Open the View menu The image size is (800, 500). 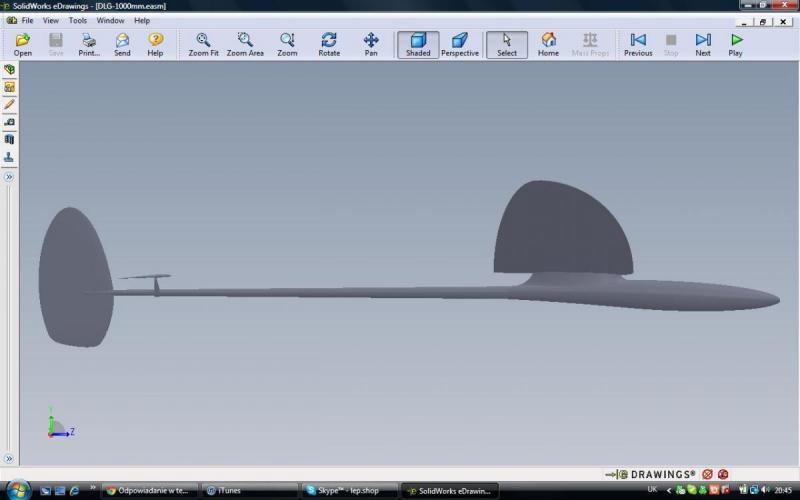pos(50,20)
